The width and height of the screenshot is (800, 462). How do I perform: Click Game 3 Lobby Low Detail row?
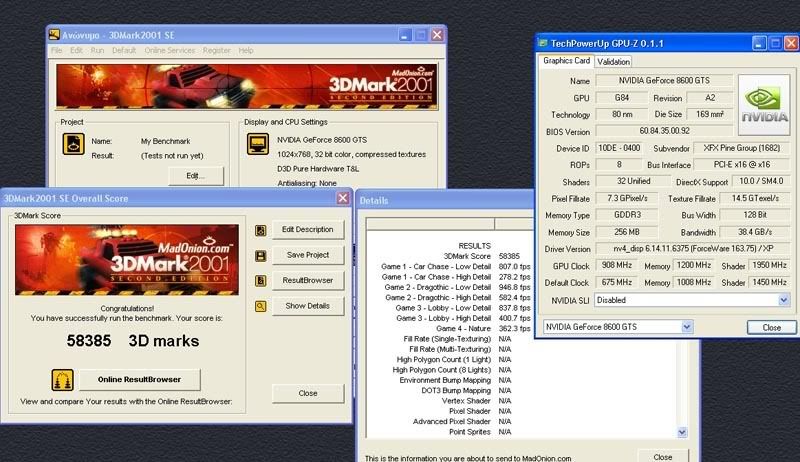(x=463, y=308)
